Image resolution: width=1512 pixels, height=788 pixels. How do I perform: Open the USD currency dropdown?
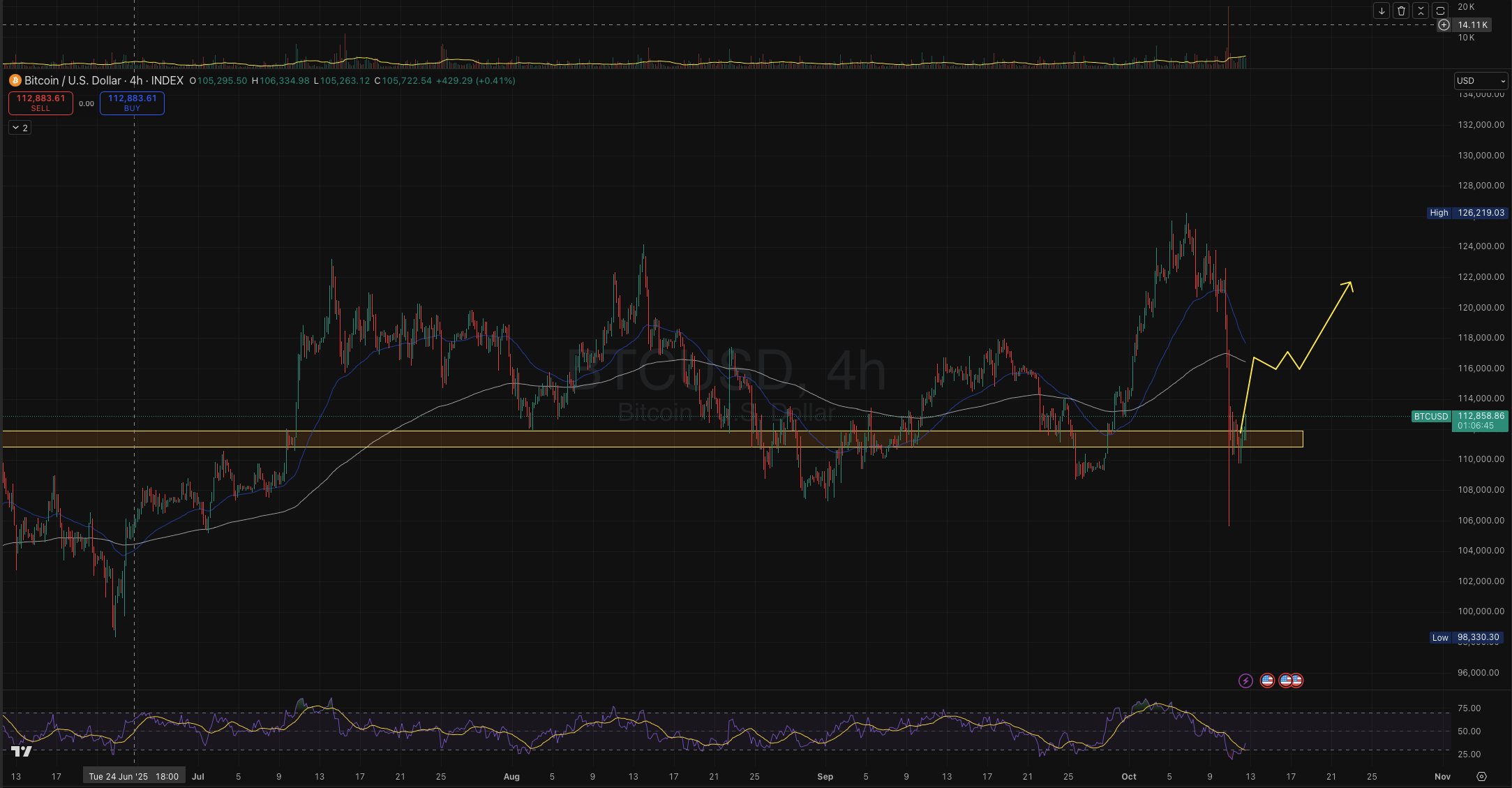[x=1481, y=81]
